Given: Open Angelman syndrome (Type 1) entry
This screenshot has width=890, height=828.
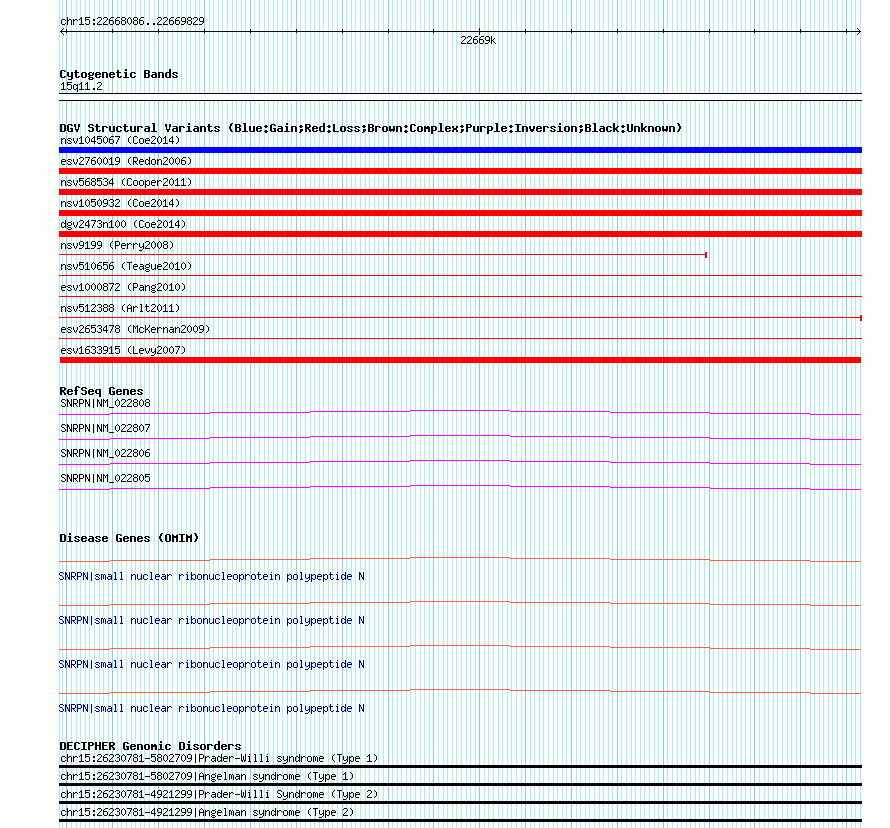Looking at the screenshot, I should [207, 776].
